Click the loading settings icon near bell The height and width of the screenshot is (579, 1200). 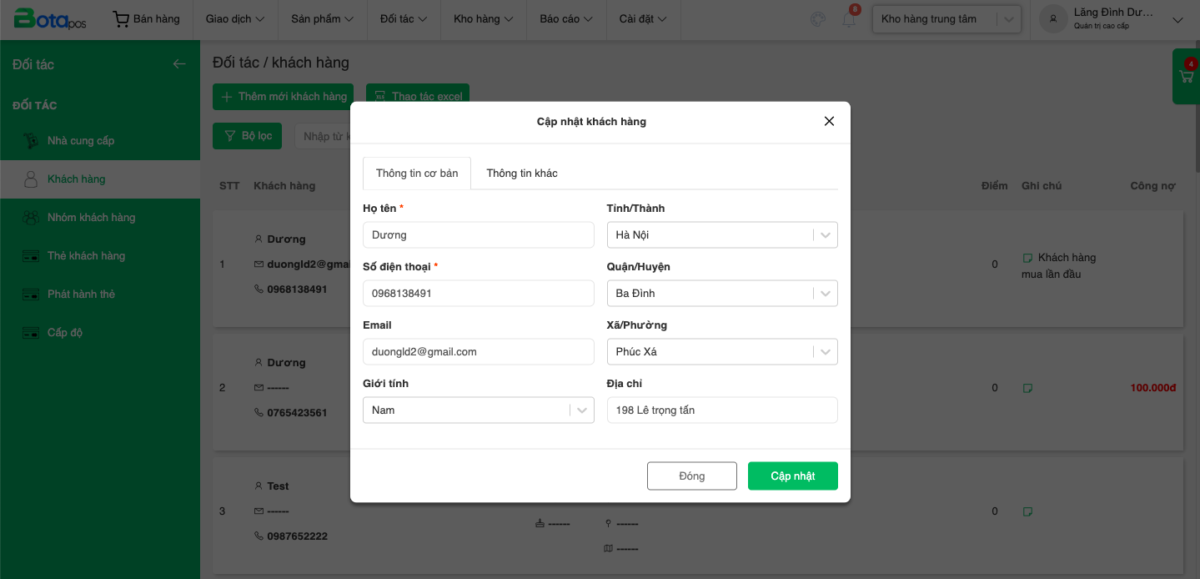tap(818, 19)
